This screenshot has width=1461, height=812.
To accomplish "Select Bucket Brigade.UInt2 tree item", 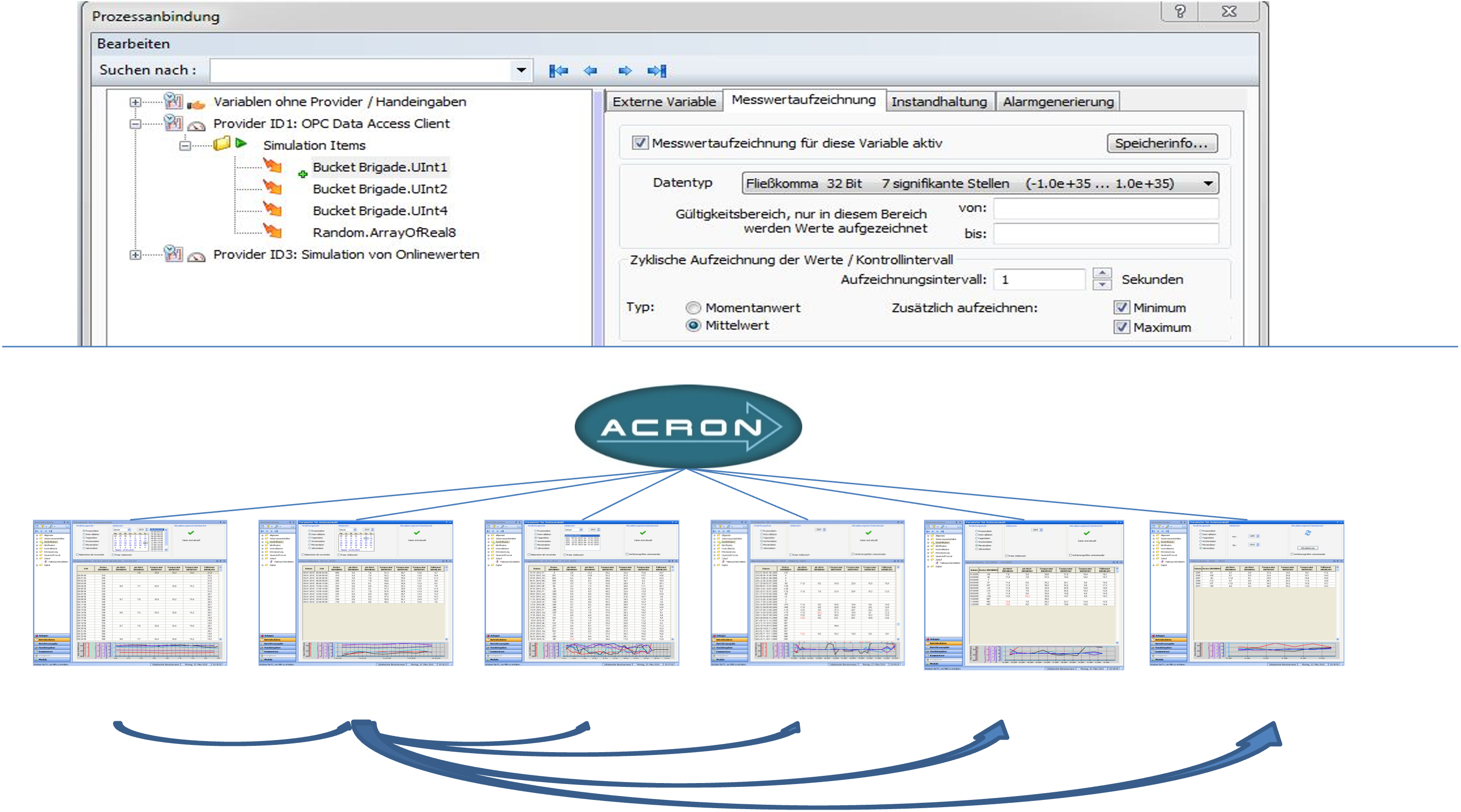I will (x=380, y=189).
